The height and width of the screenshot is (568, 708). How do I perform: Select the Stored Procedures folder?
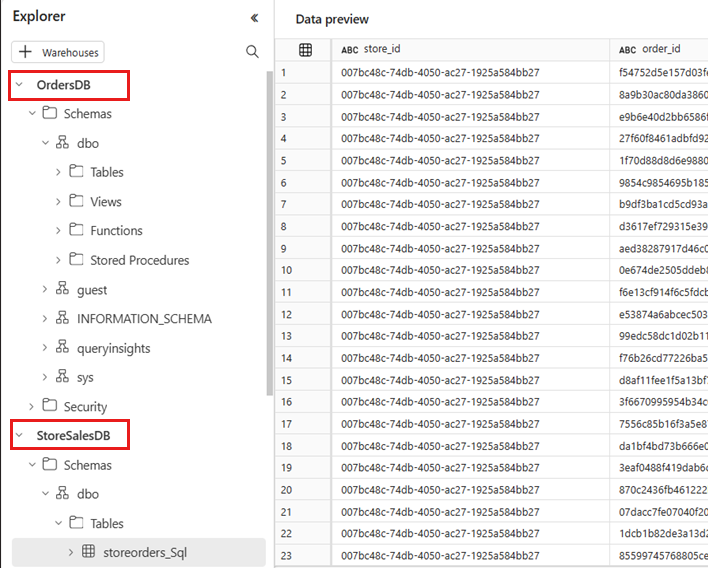(139, 260)
